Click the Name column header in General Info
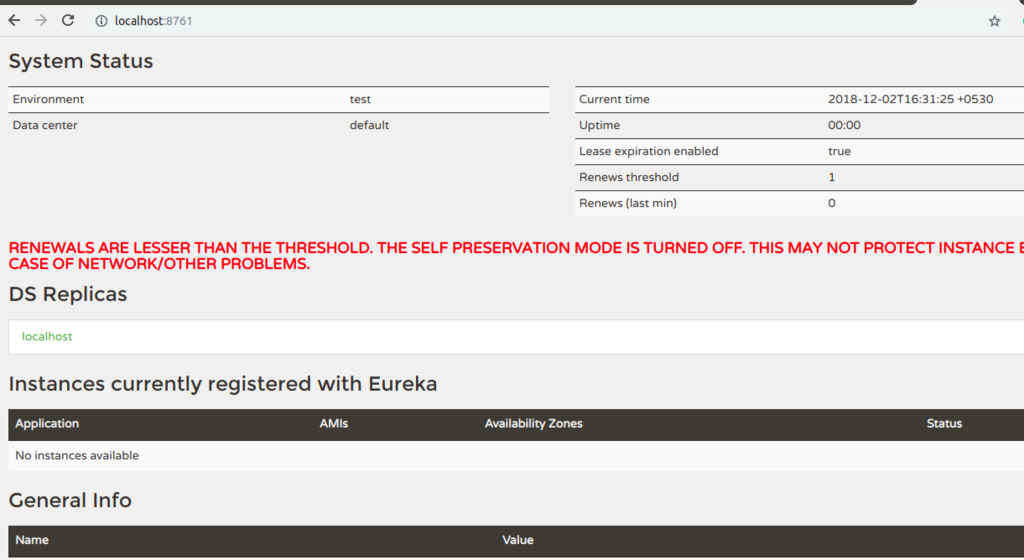 [x=32, y=540]
